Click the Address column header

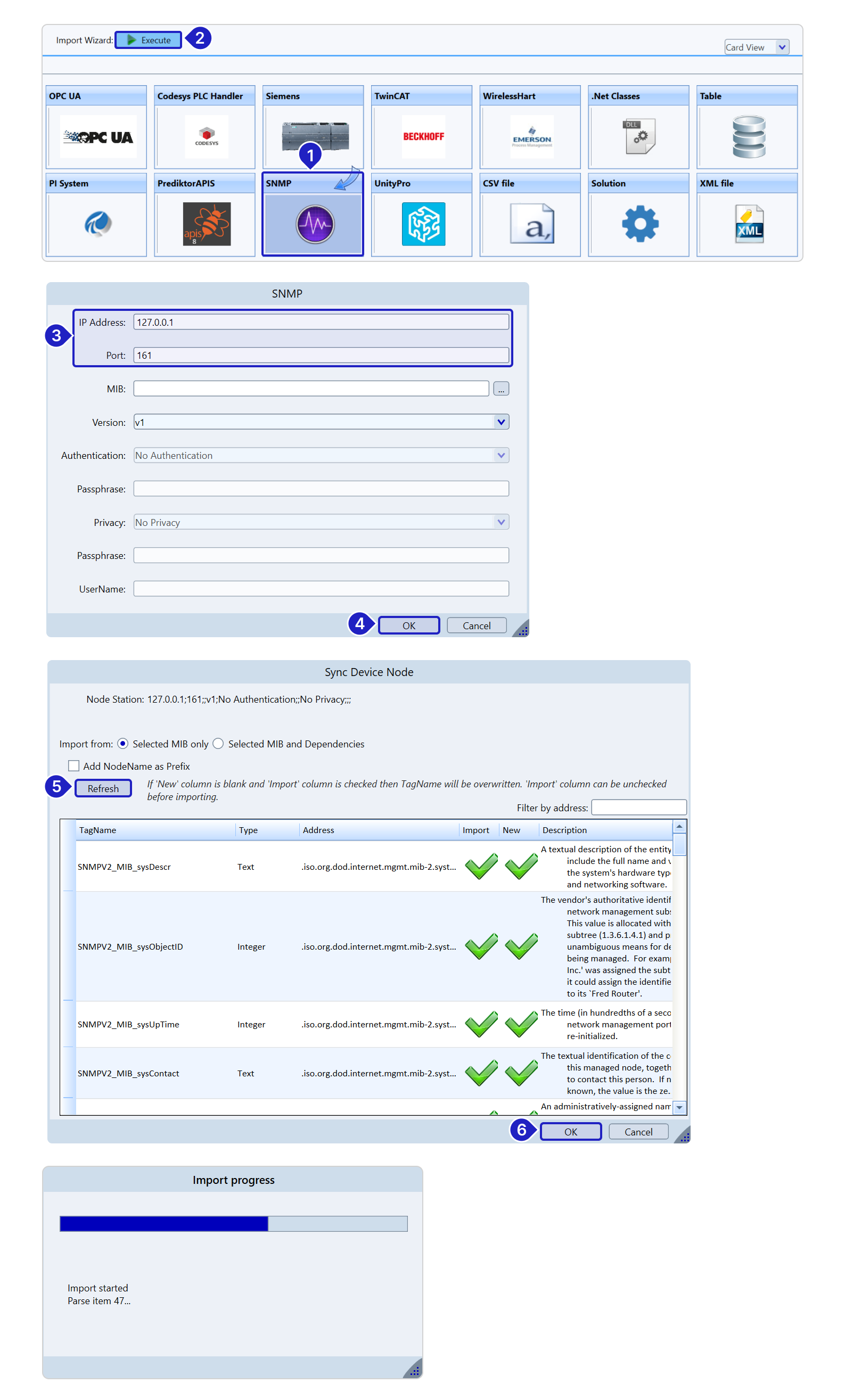(318, 829)
